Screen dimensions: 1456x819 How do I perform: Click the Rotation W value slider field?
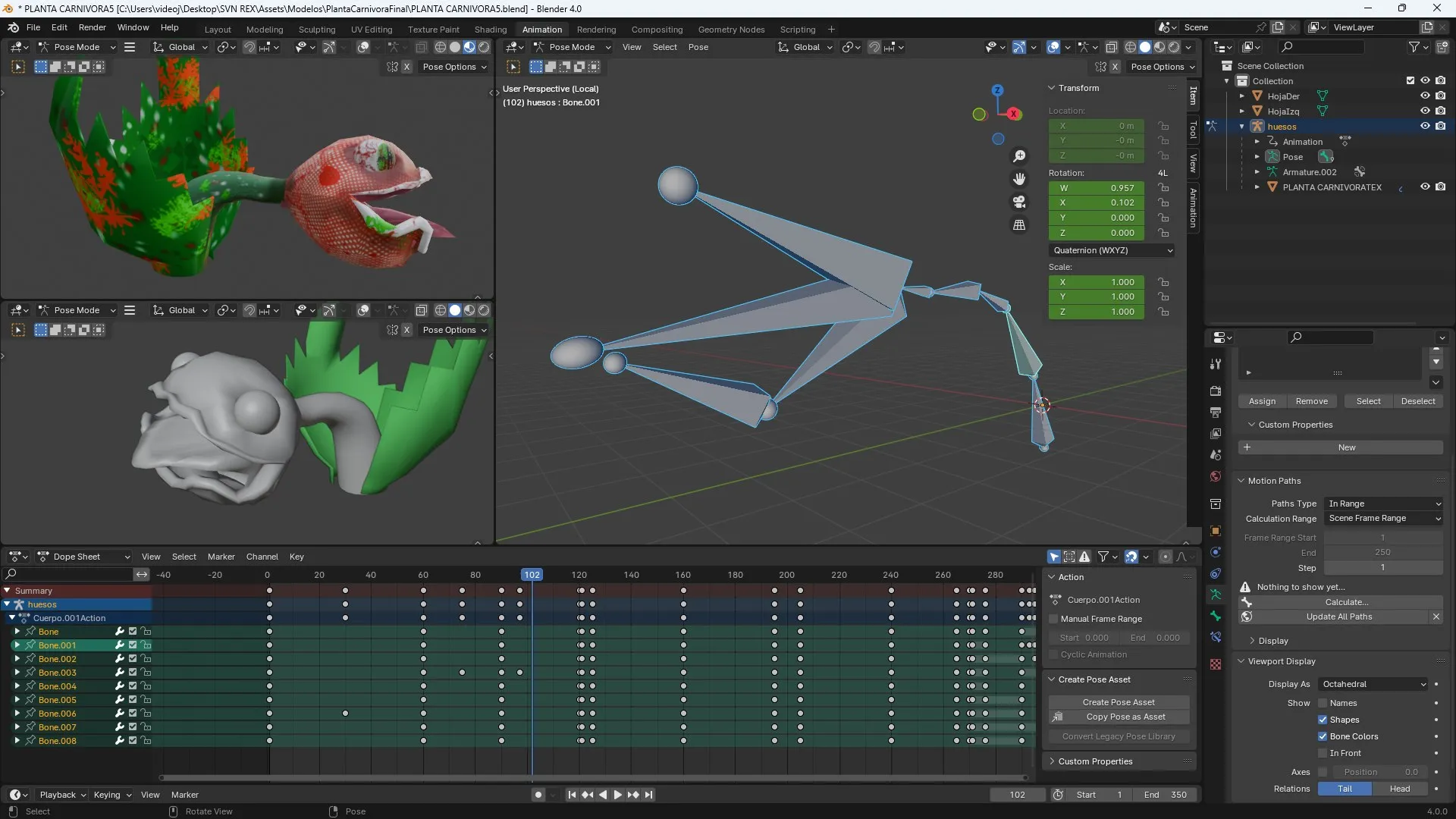coord(1097,188)
